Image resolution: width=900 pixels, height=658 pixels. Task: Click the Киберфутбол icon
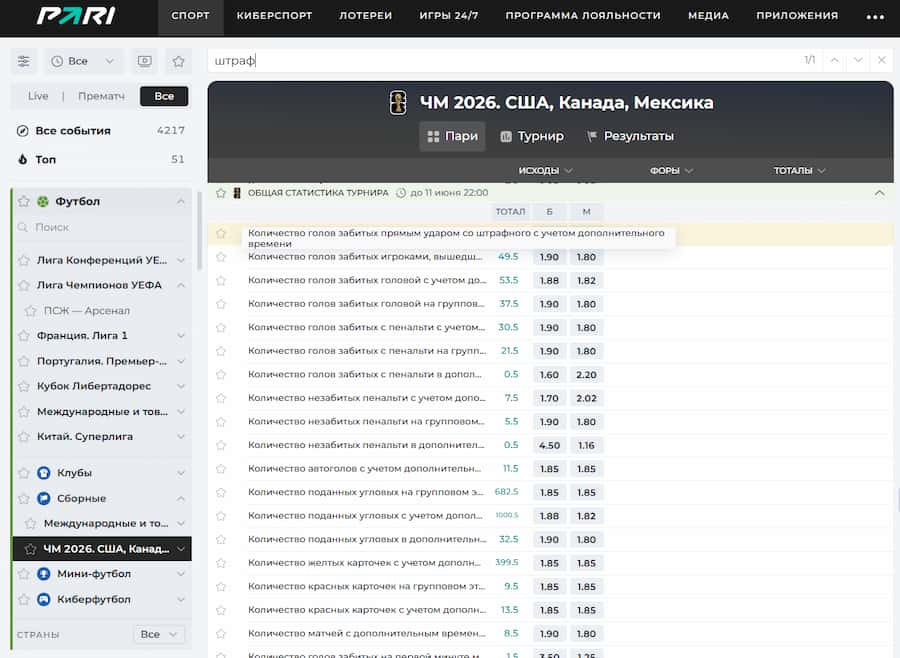[44, 599]
